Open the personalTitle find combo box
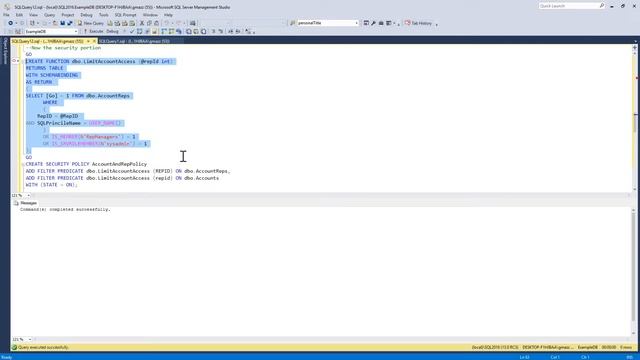The width and height of the screenshot is (640, 360). (356, 23)
